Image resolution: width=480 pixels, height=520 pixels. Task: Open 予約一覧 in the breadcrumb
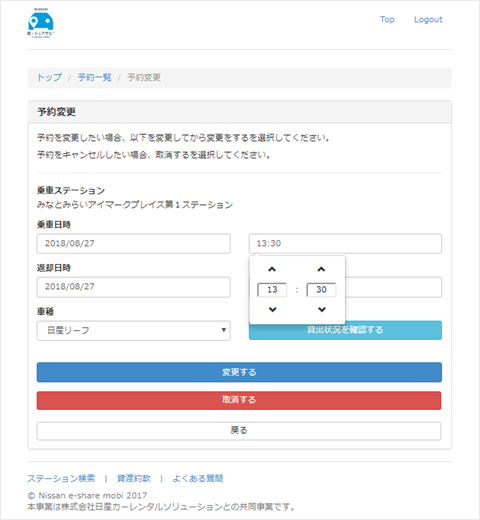[95, 77]
